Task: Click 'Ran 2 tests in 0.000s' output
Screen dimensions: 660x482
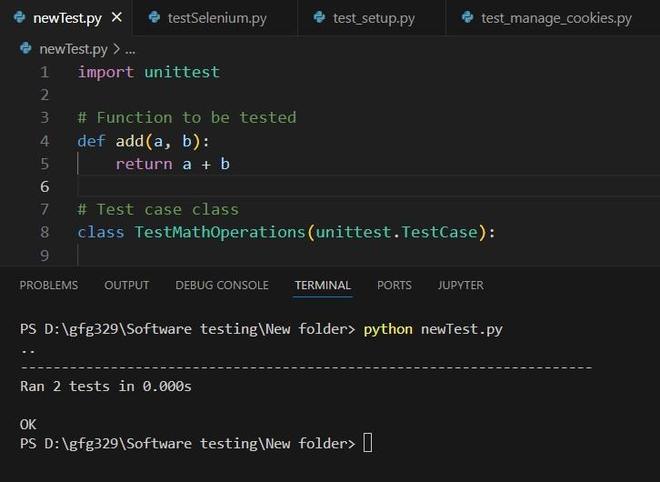Action: [x=106, y=386]
